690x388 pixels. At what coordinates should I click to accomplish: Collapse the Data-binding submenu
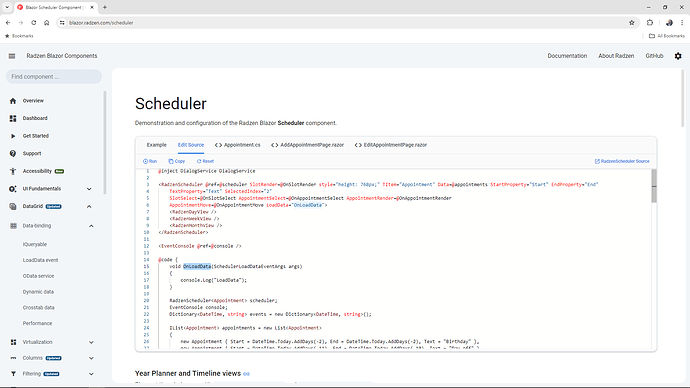pyautogui.click(x=91, y=226)
